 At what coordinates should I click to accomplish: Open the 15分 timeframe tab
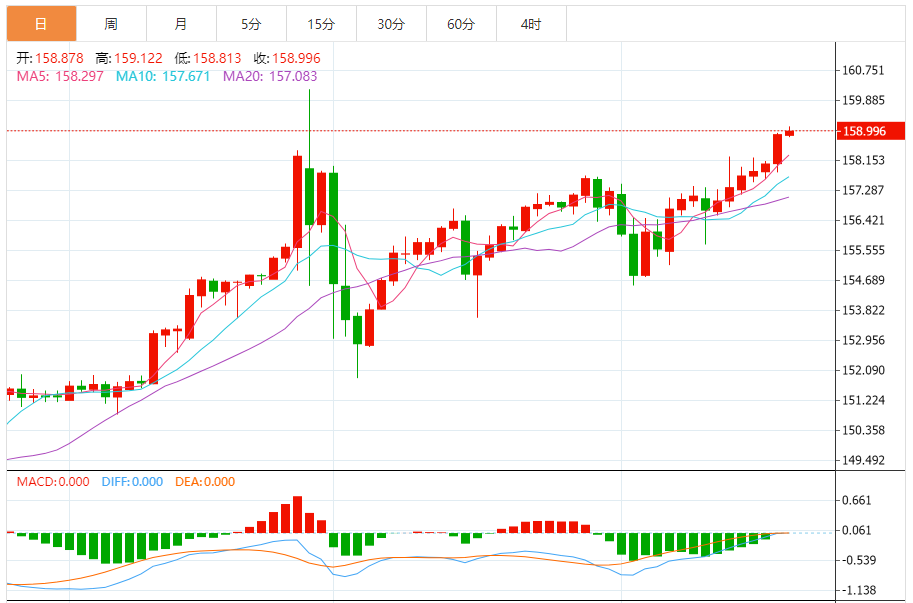(x=321, y=24)
